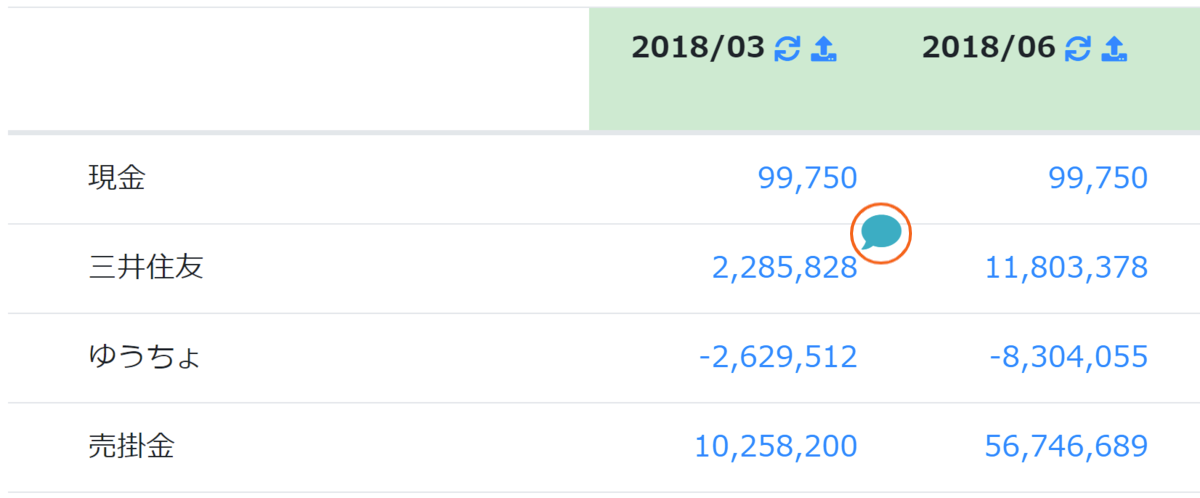Select the 現金 row label
Screen dimensions: 1200x498
(117, 178)
